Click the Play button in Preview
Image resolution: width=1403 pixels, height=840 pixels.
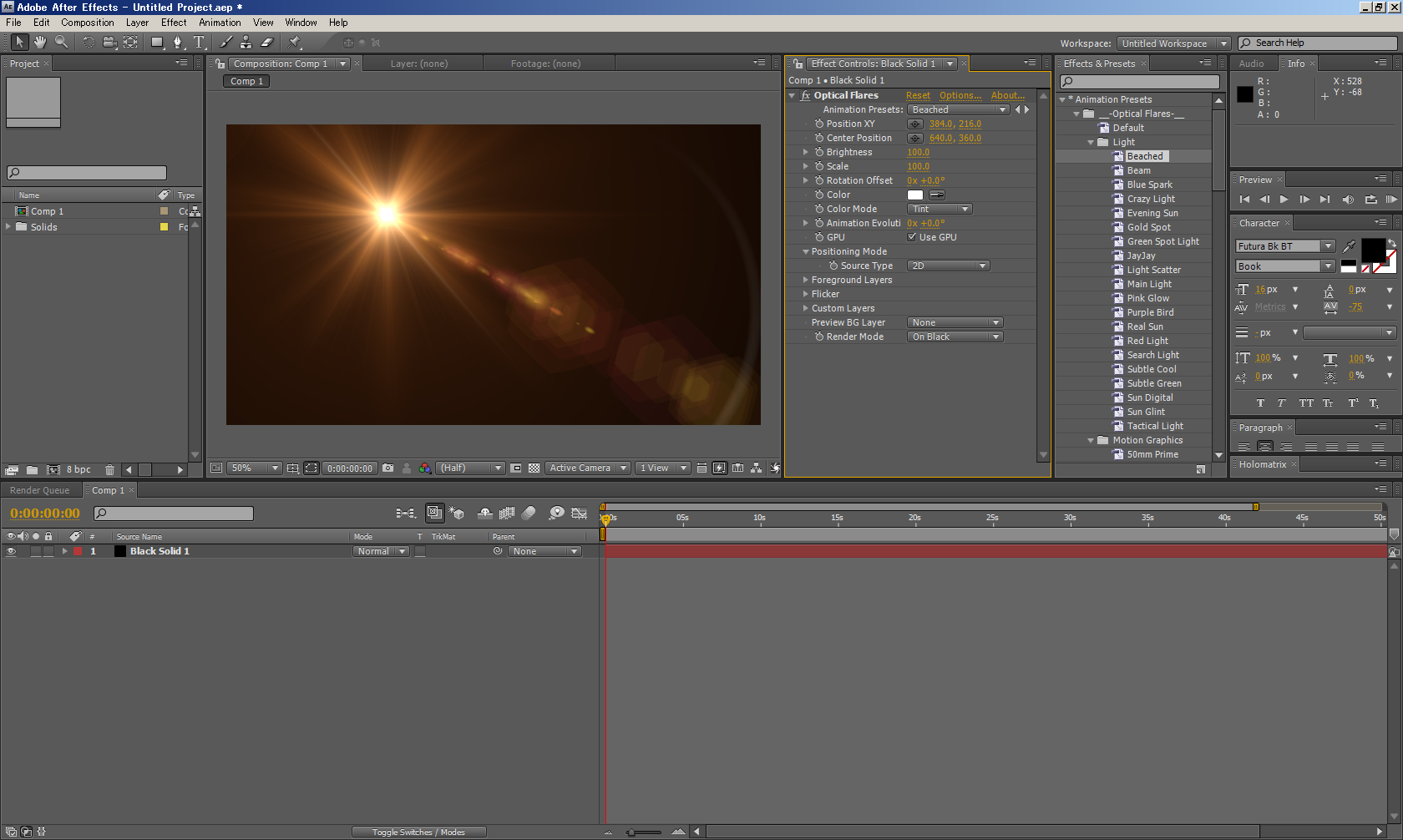click(1284, 200)
